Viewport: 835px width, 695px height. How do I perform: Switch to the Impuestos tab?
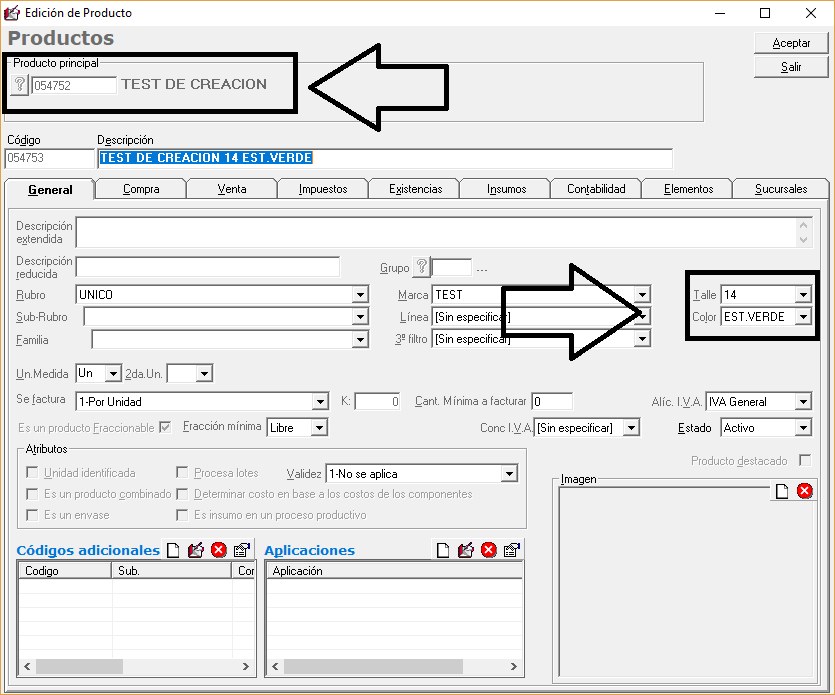(x=322, y=189)
